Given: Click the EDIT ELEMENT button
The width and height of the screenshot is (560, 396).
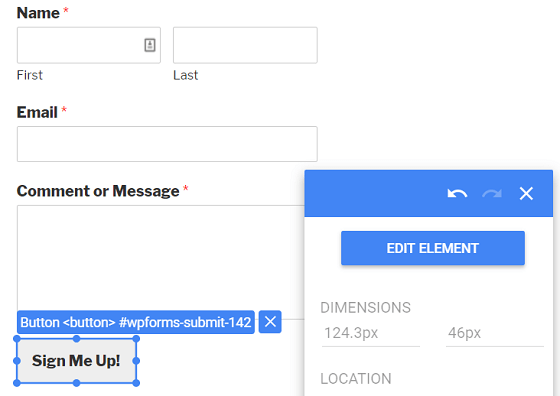Looking at the screenshot, I should tap(432, 248).
